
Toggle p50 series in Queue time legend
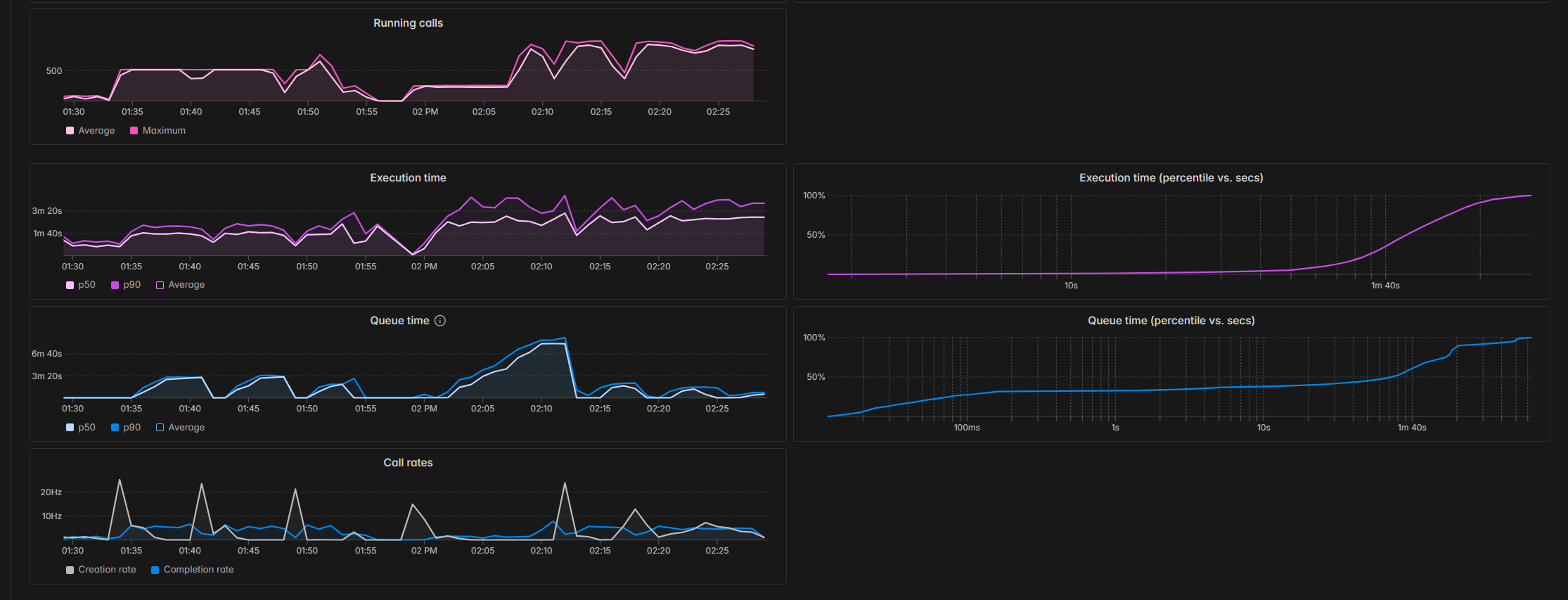pyautogui.click(x=80, y=428)
